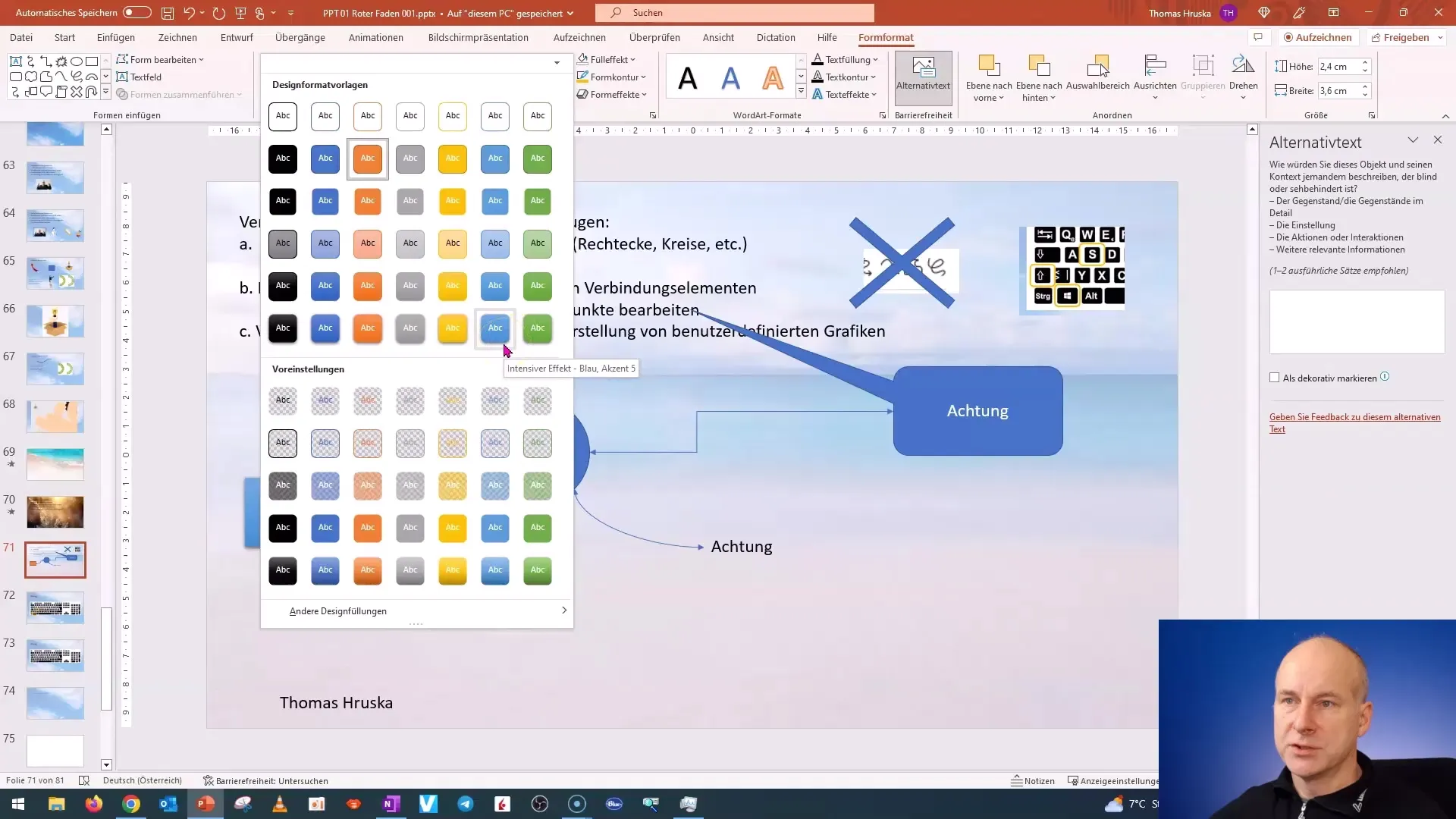Open Alternativtext accessibility button
The height and width of the screenshot is (819, 1456).
click(923, 78)
